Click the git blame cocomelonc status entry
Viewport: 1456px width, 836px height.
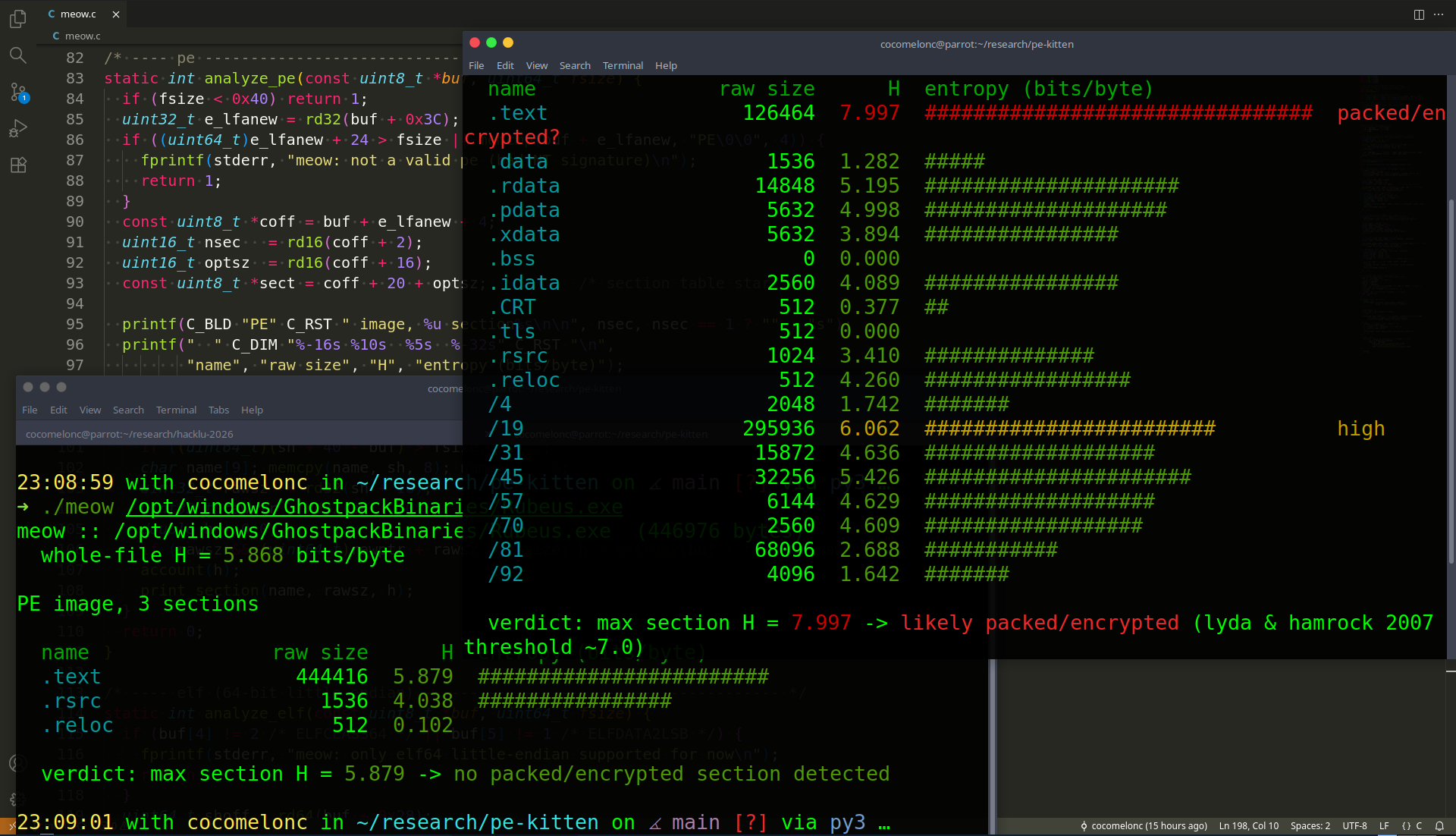click(x=1144, y=826)
